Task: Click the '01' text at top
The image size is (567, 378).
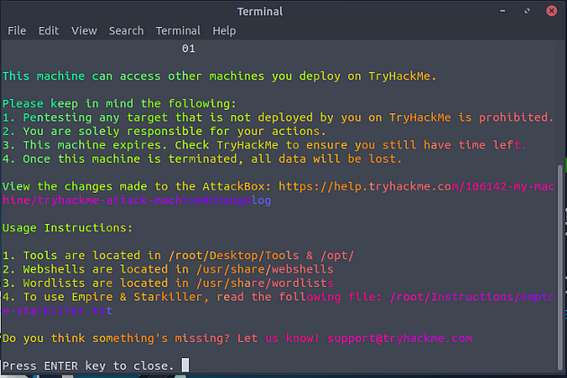Action: 188,48
